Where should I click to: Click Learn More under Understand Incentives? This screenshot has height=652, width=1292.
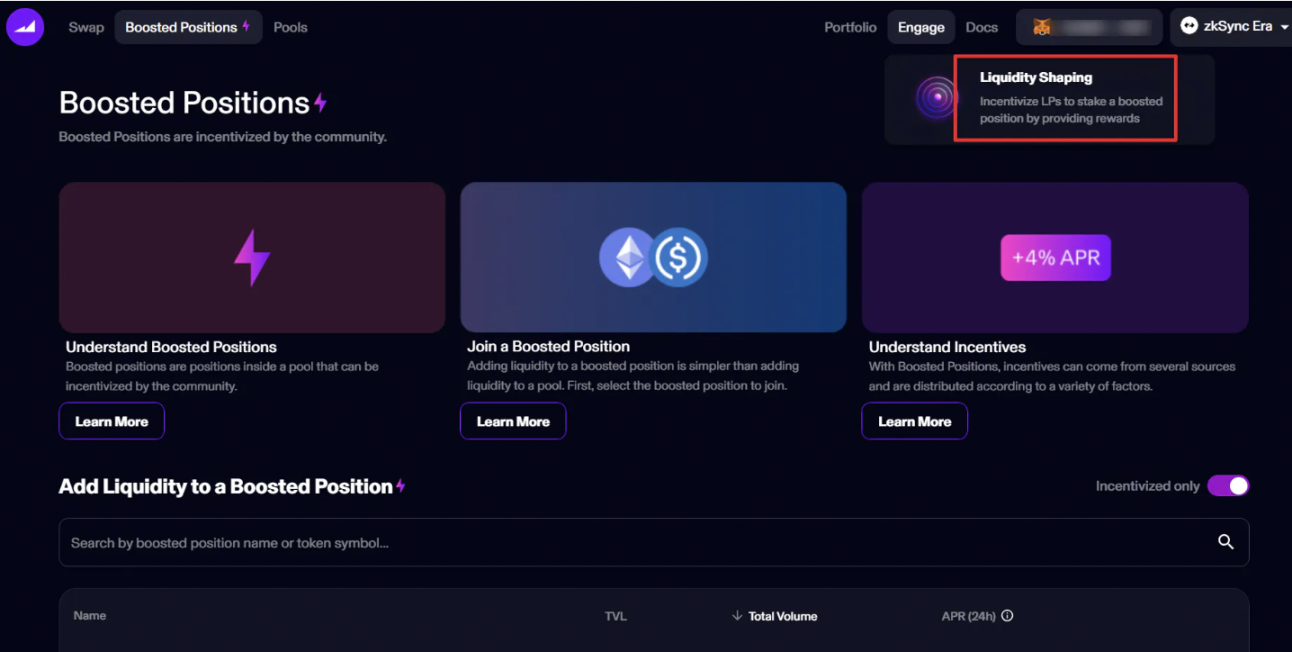914,421
